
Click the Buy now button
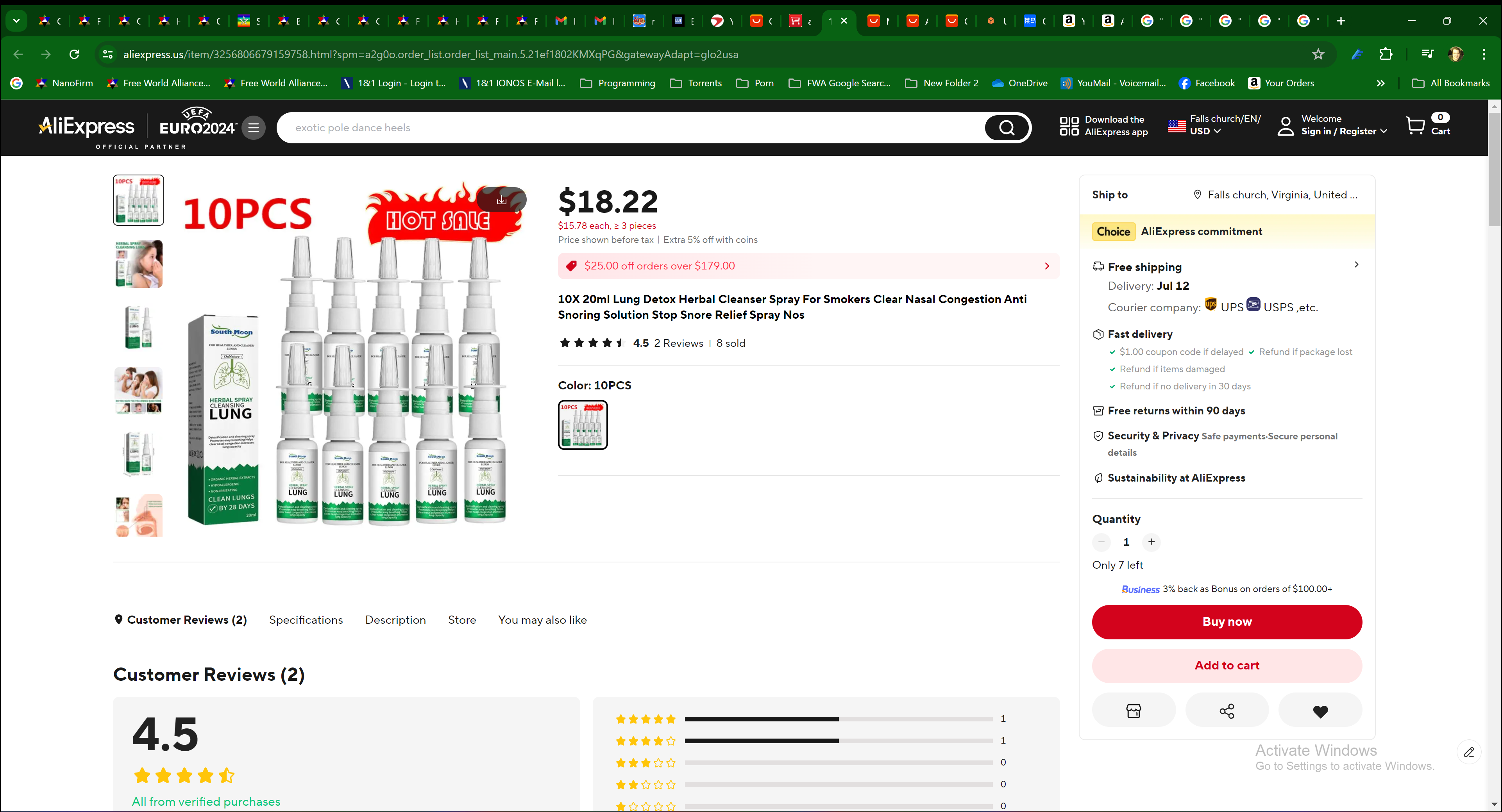pyautogui.click(x=1227, y=621)
